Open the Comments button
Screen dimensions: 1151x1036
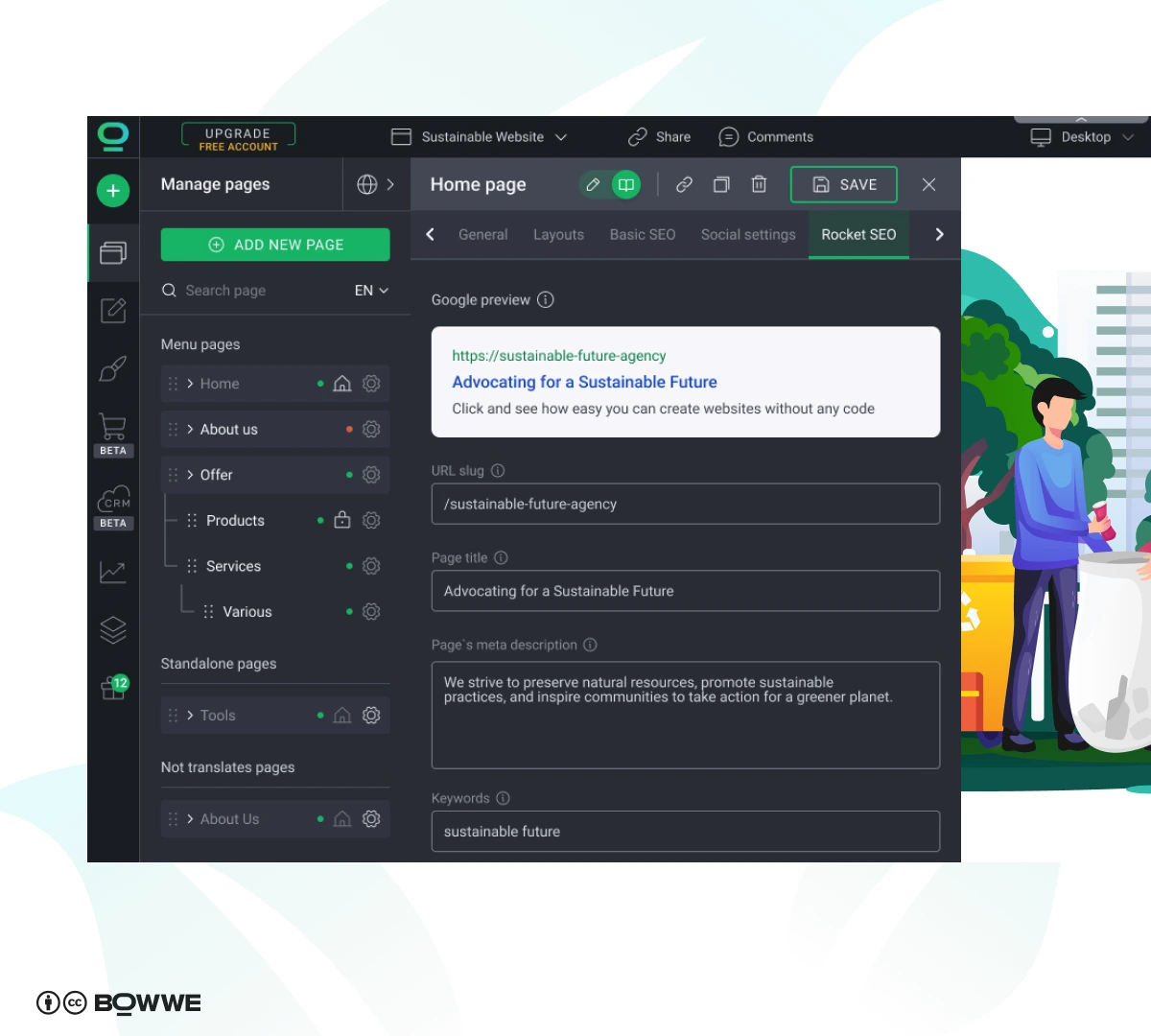(x=765, y=137)
